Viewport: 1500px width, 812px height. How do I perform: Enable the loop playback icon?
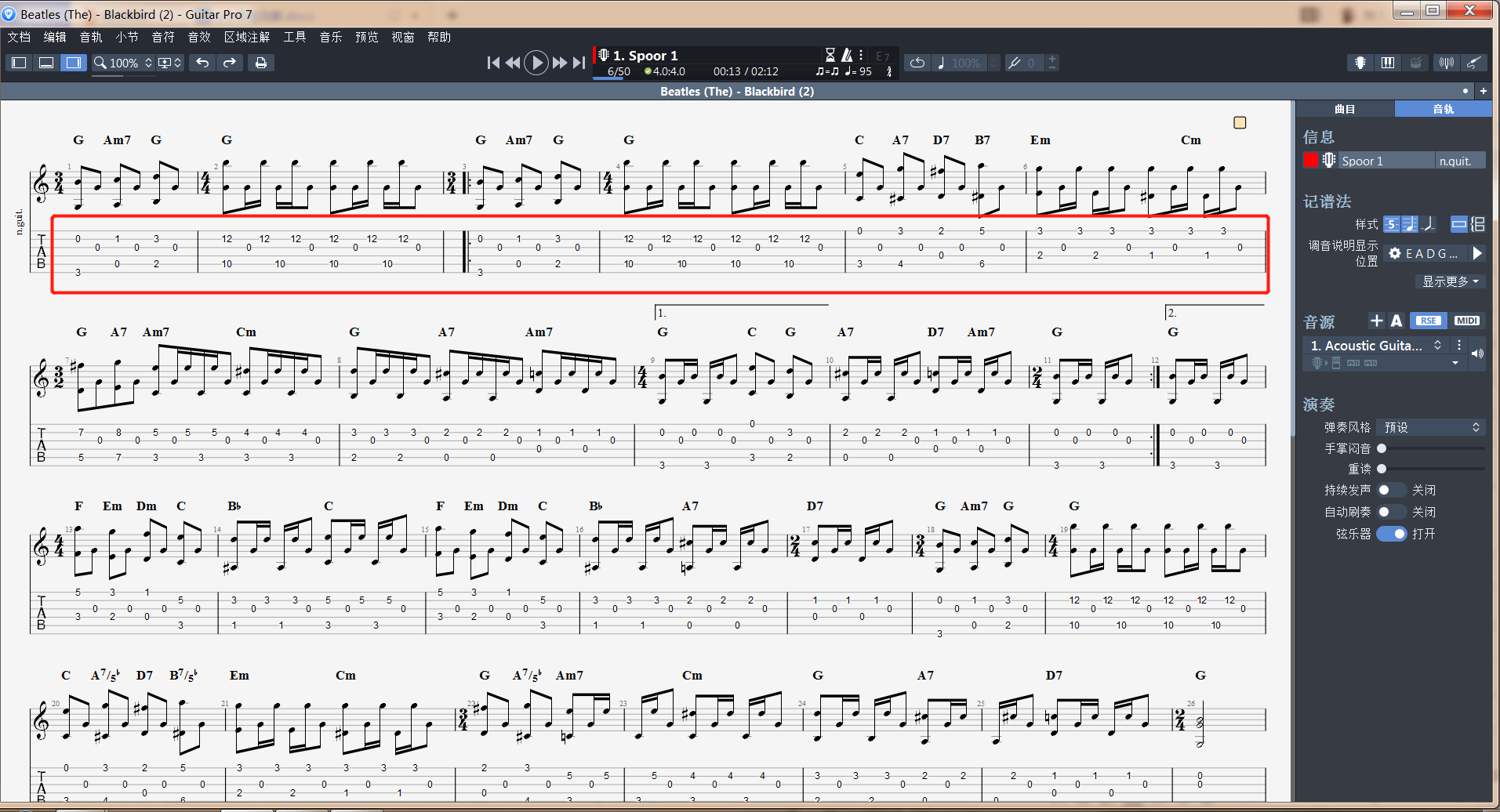pyautogui.click(x=917, y=63)
